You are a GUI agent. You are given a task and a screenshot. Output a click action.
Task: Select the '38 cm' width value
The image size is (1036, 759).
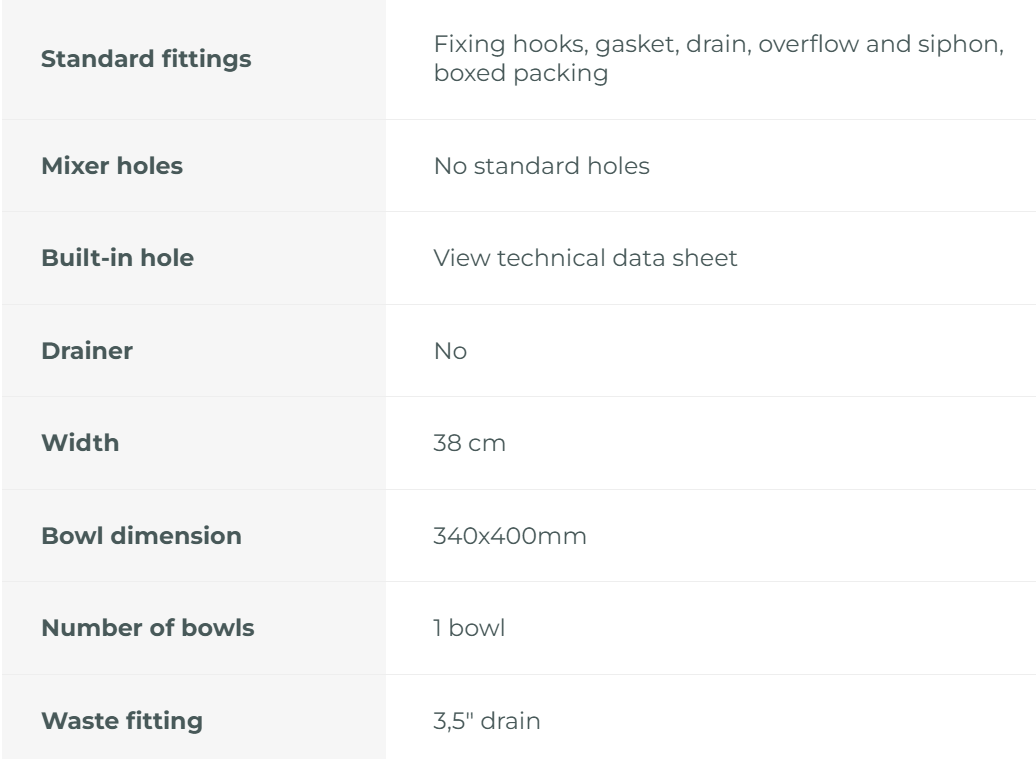coord(469,443)
